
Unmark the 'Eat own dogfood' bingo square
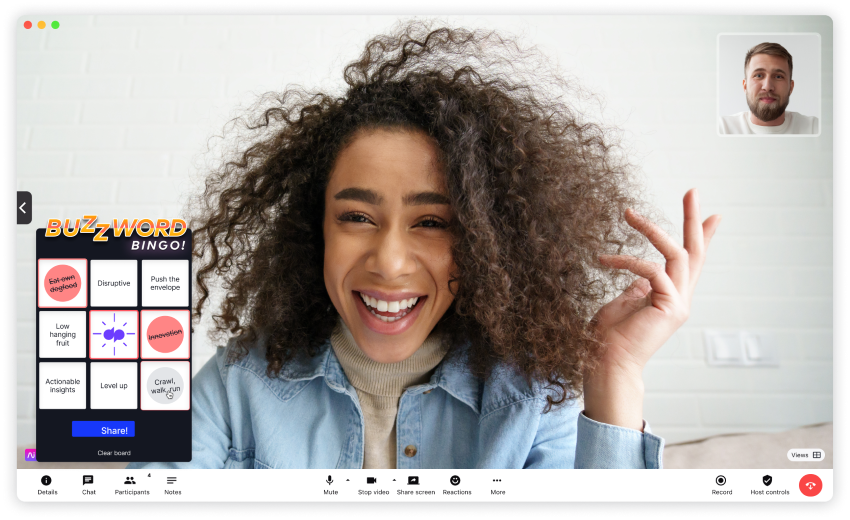[62, 283]
